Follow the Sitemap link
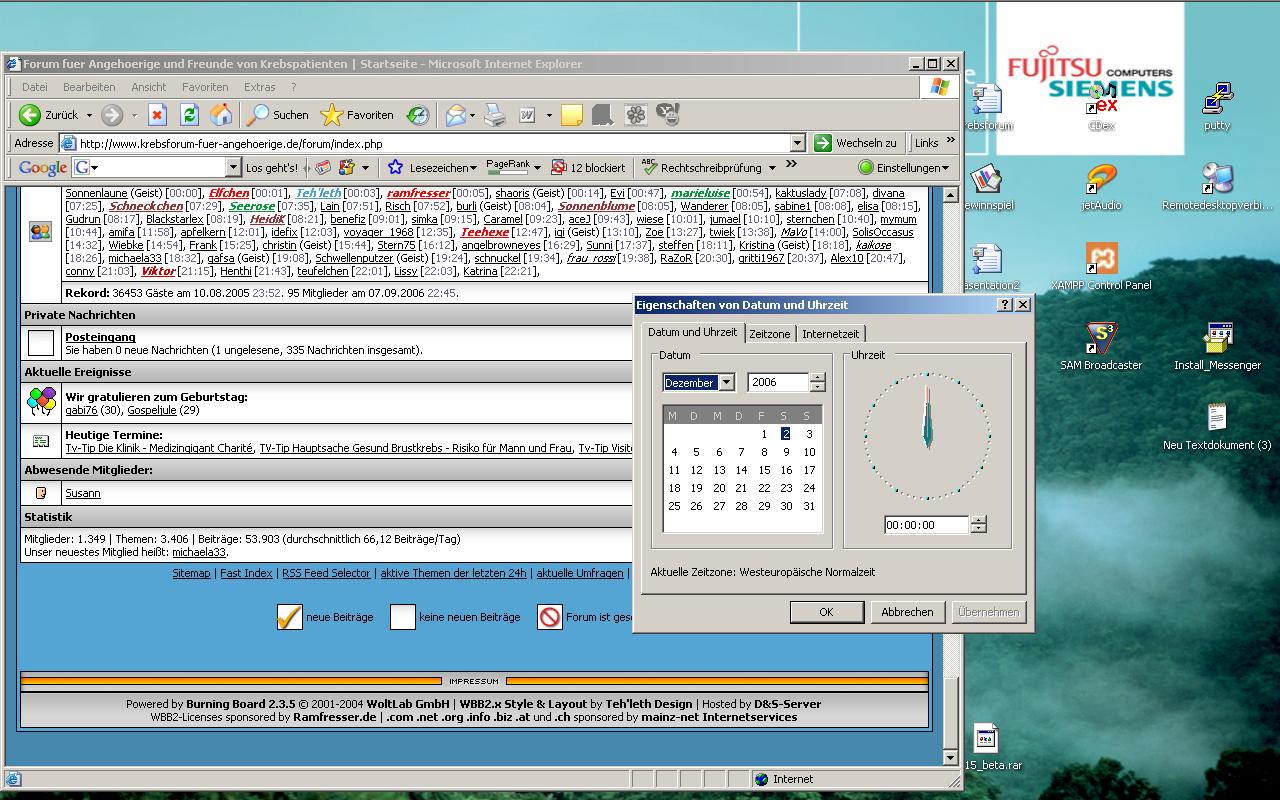 pos(191,573)
